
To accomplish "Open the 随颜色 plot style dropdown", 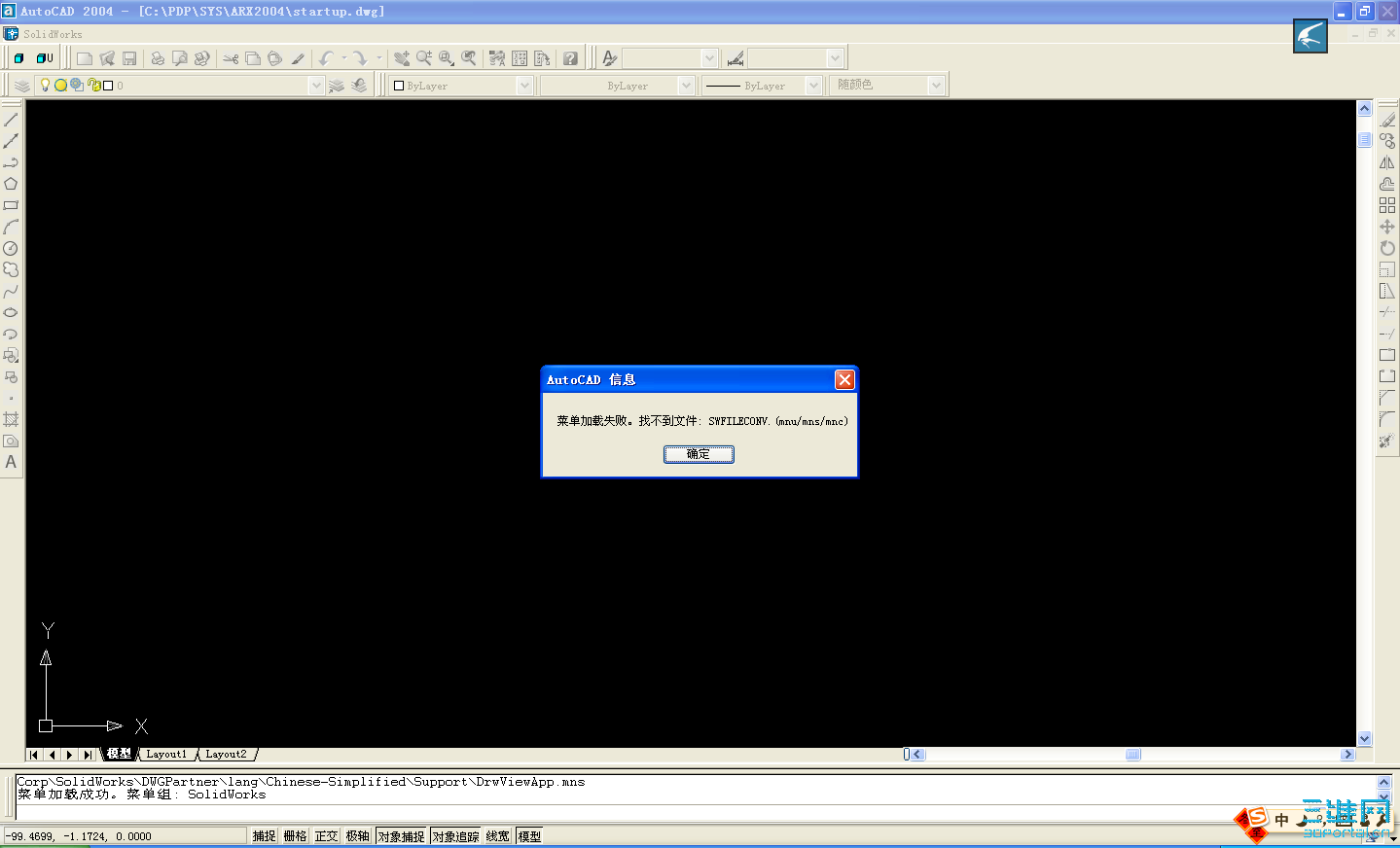I will tap(936, 86).
